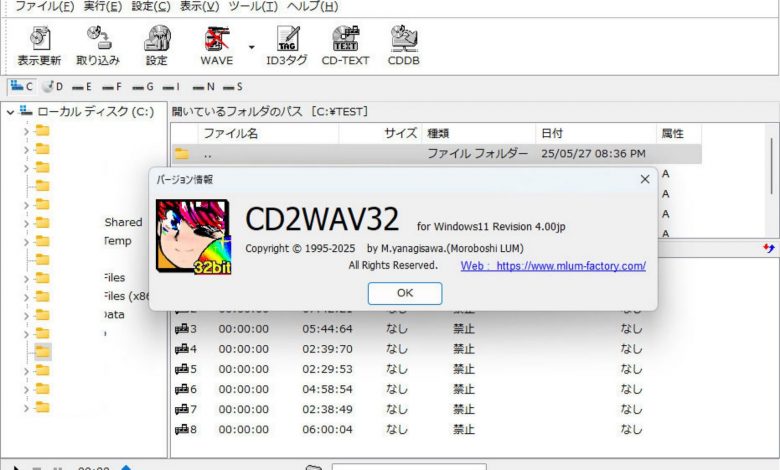This screenshot has width=780, height=470.
Task: Close the バージョン情報 dialog with X
Action: 645,179
